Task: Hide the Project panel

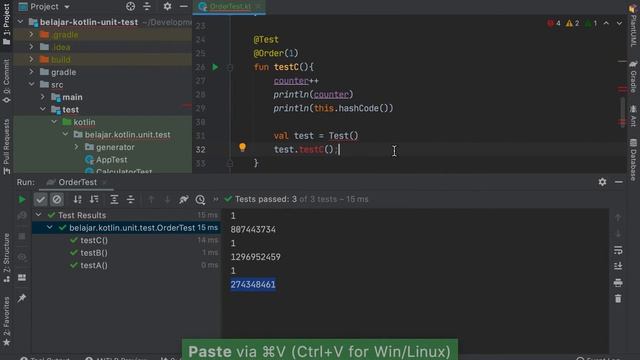Action: point(184,7)
